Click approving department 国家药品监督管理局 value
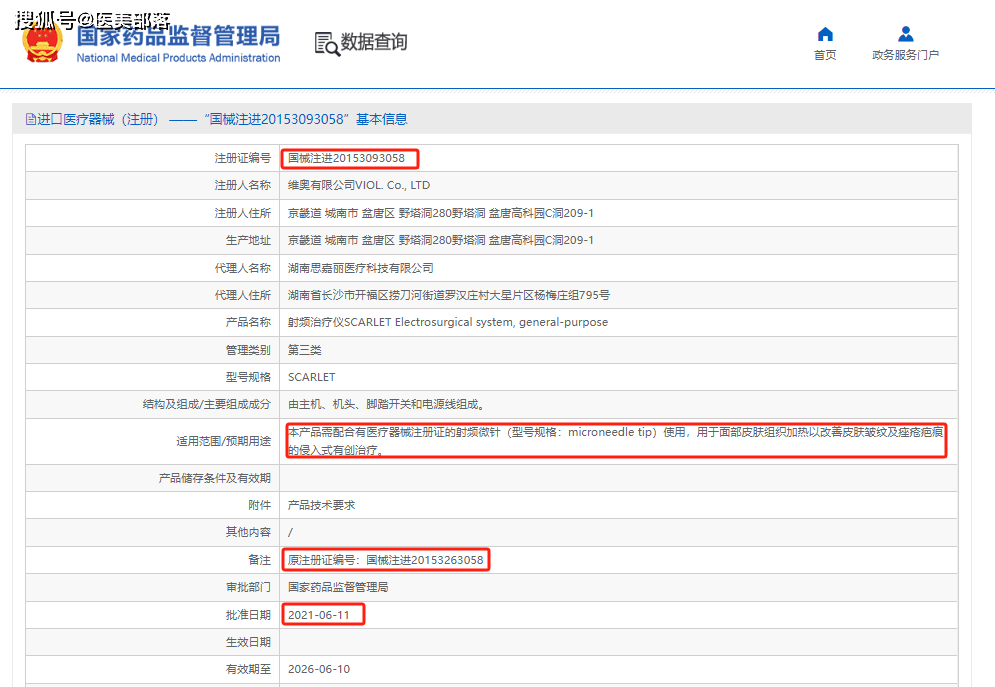This screenshot has height=687, width=995. (x=338, y=587)
